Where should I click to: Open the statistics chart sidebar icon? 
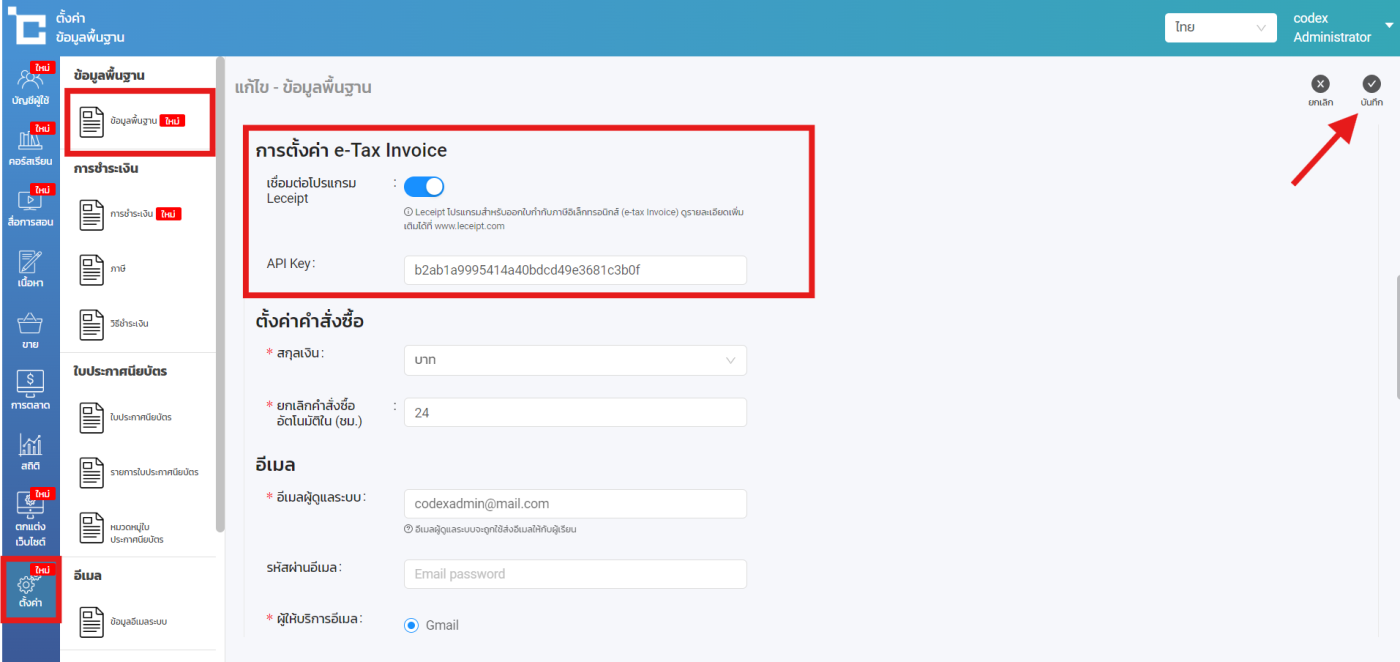30,451
